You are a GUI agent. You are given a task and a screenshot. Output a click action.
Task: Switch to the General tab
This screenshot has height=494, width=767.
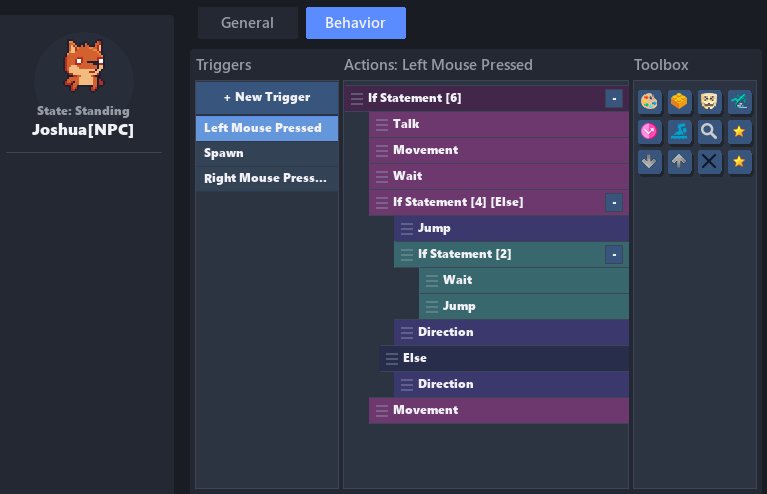pos(247,23)
